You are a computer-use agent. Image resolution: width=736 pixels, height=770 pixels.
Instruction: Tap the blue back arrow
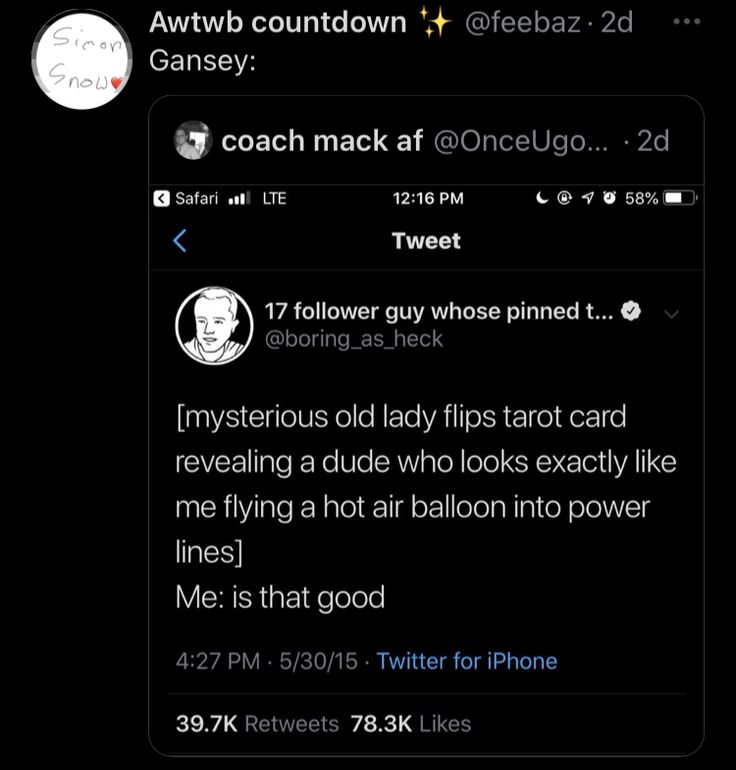click(x=180, y=240)
